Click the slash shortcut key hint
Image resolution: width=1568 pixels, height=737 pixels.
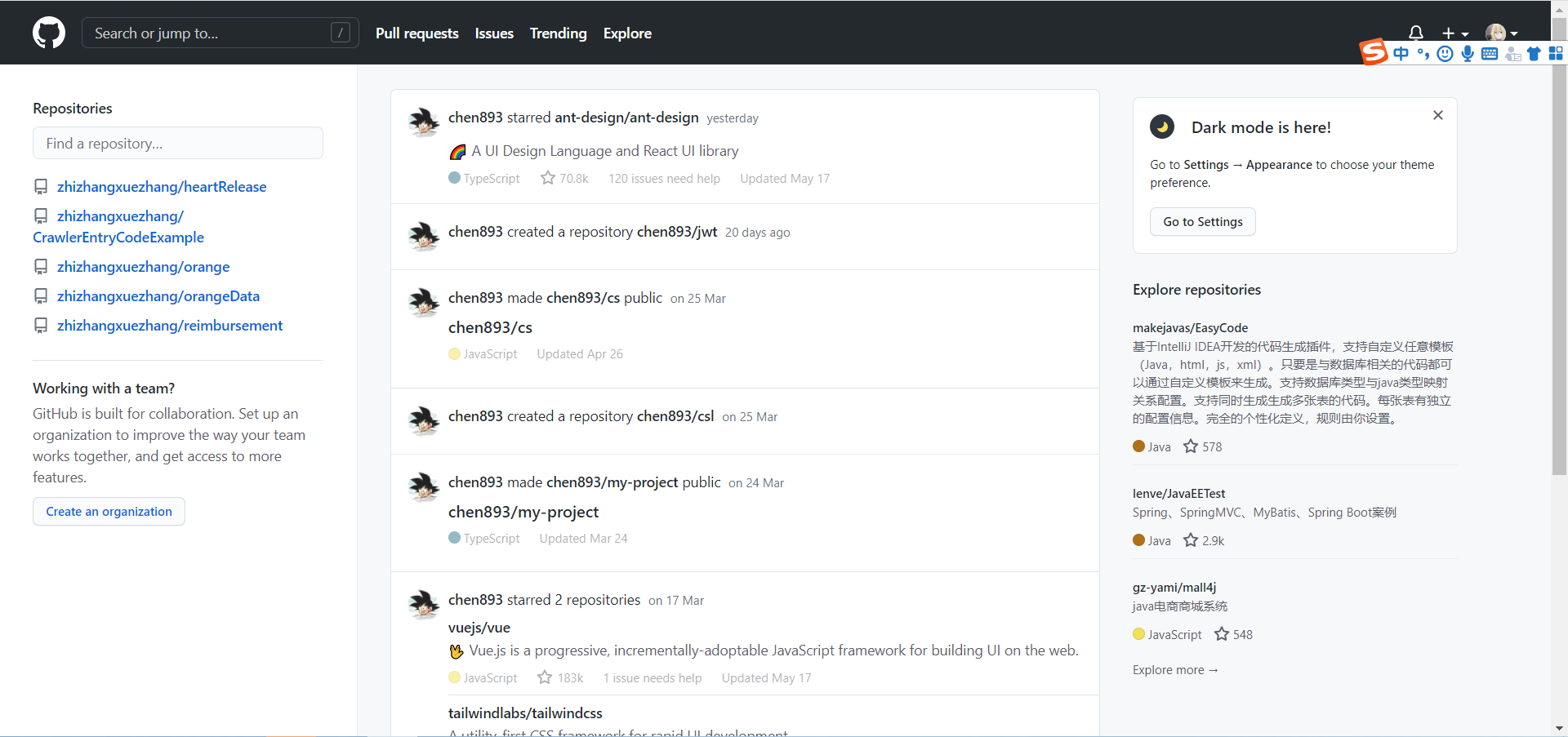point(341,33)
